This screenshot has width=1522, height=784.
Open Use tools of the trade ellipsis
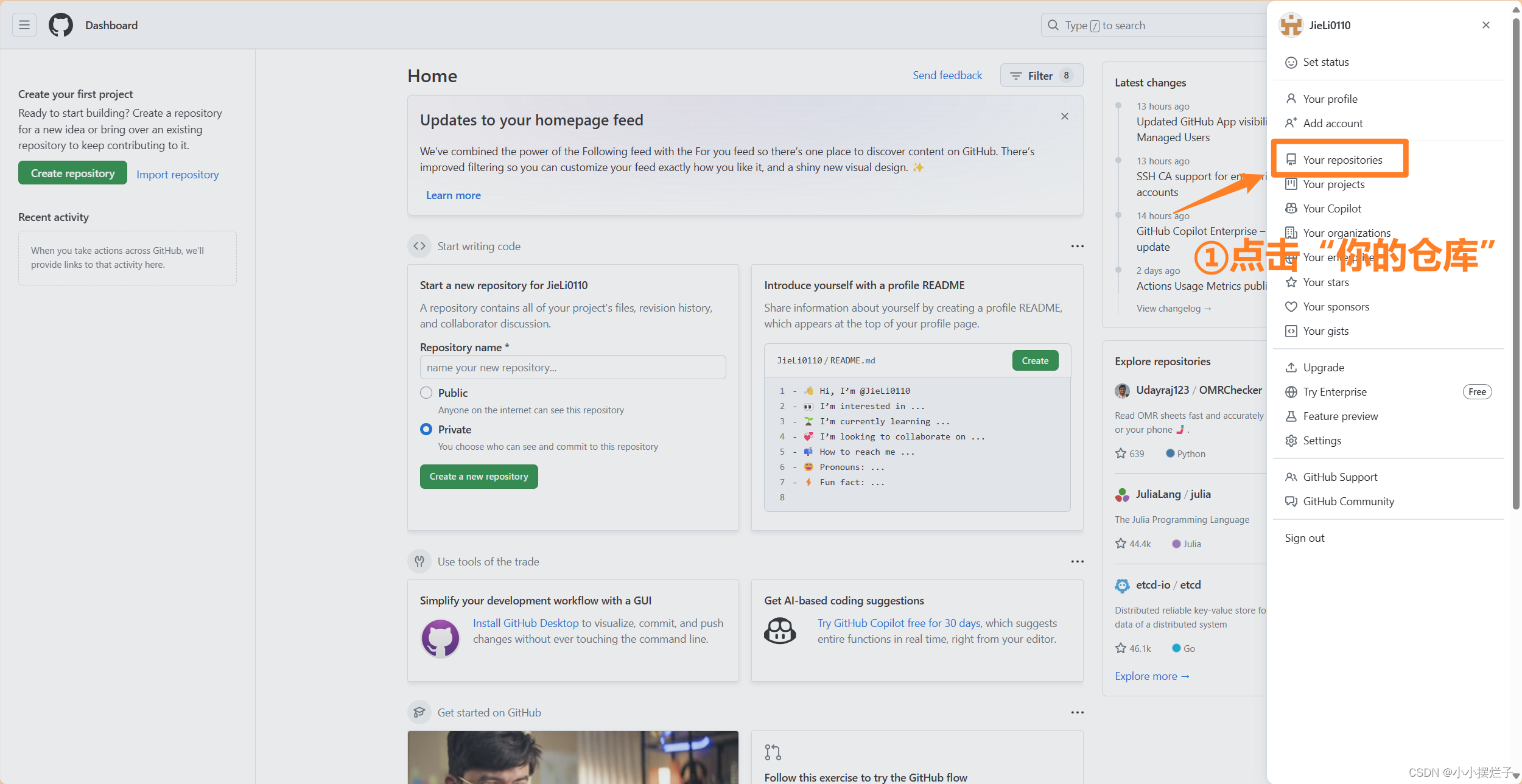[1077, 561]
